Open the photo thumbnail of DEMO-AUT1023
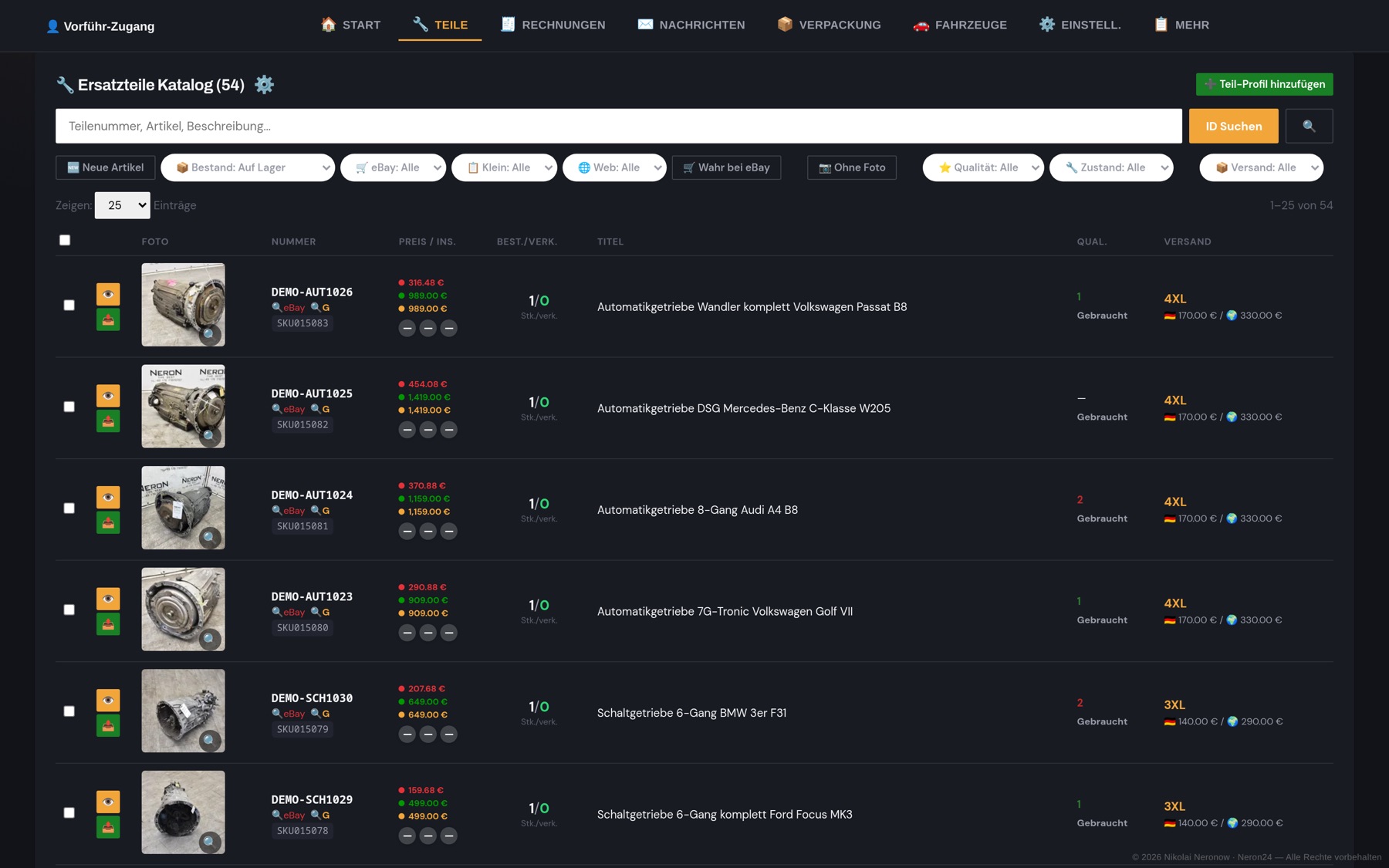Screen dimensions: 1389x868 [183, 610]
